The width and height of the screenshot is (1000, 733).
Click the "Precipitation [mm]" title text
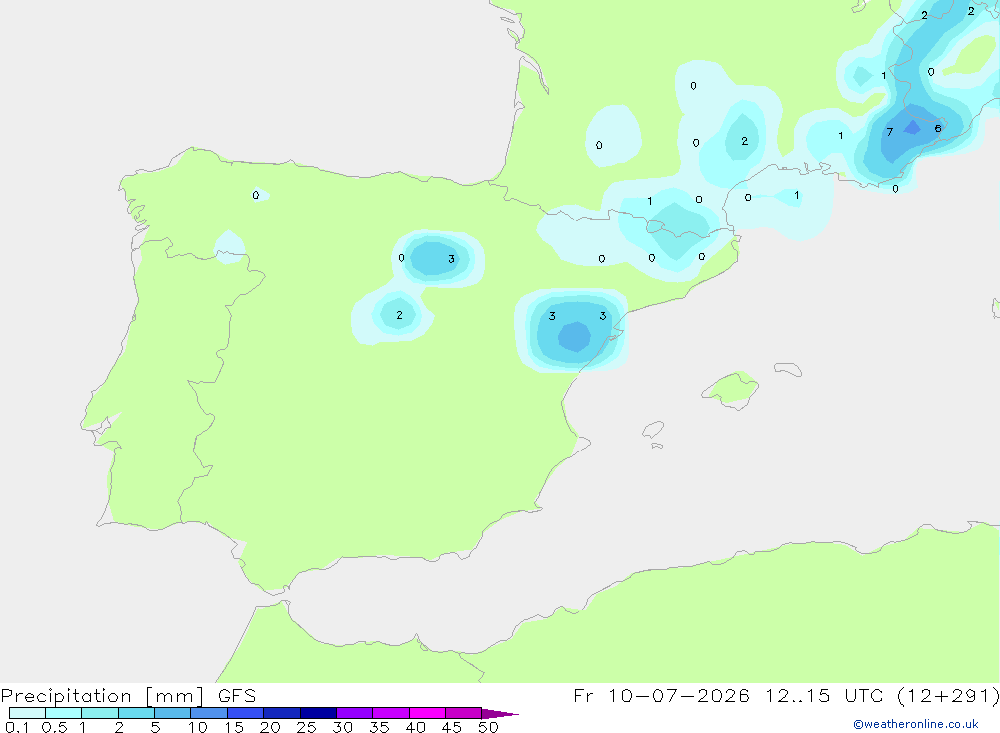pyautogui.click(x=103, y=696)
